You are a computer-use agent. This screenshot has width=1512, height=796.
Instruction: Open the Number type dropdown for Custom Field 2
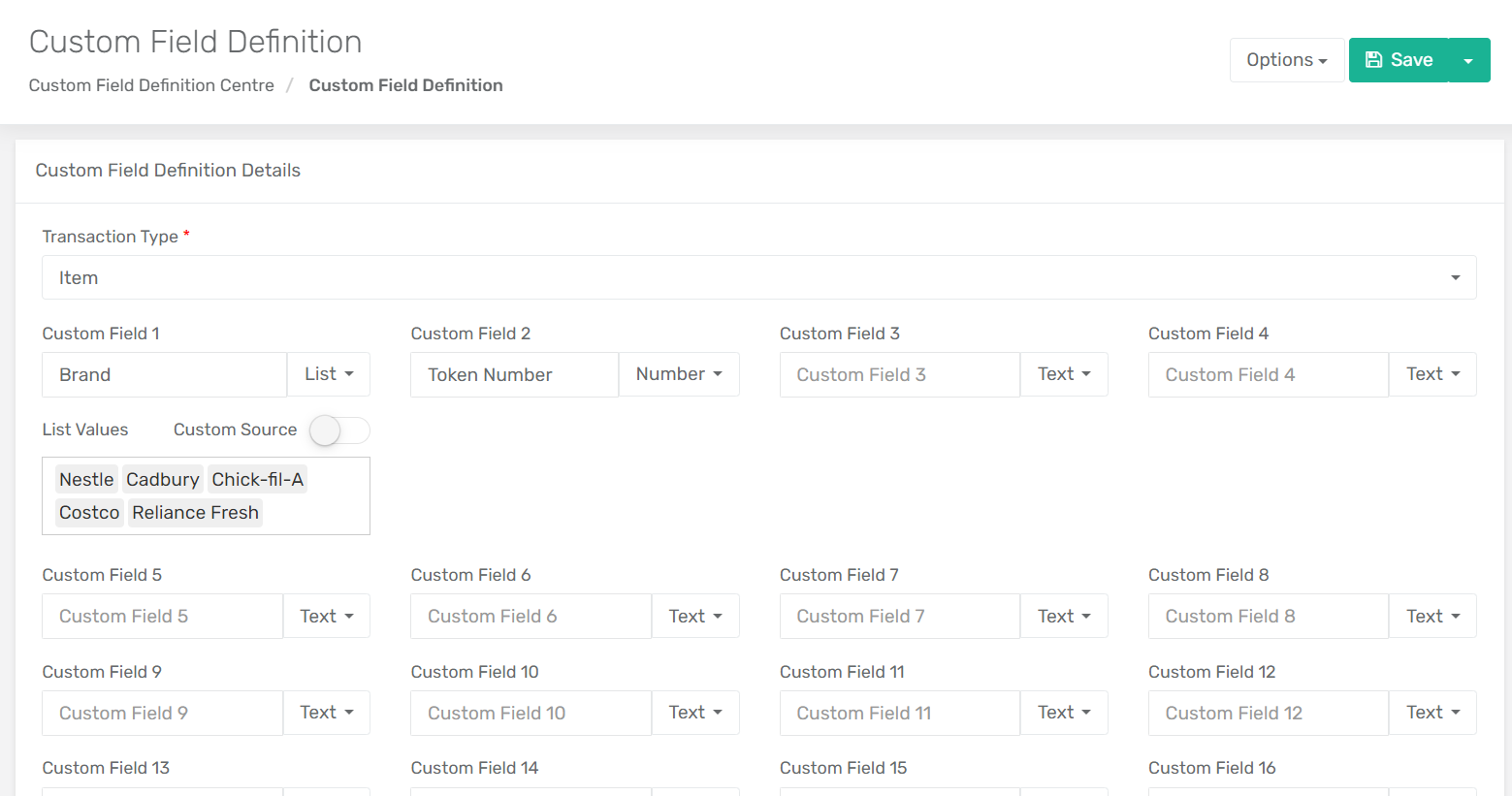tap(678, 374)
